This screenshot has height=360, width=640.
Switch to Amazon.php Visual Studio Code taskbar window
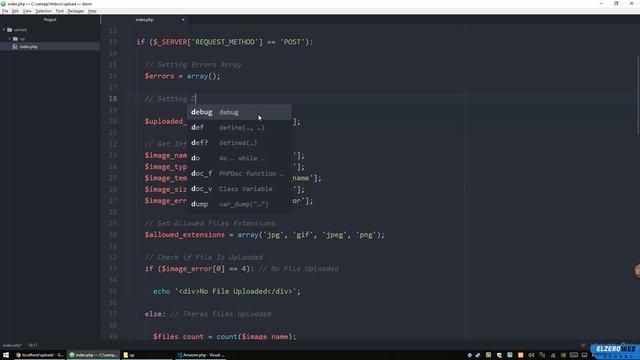[201, 355]
